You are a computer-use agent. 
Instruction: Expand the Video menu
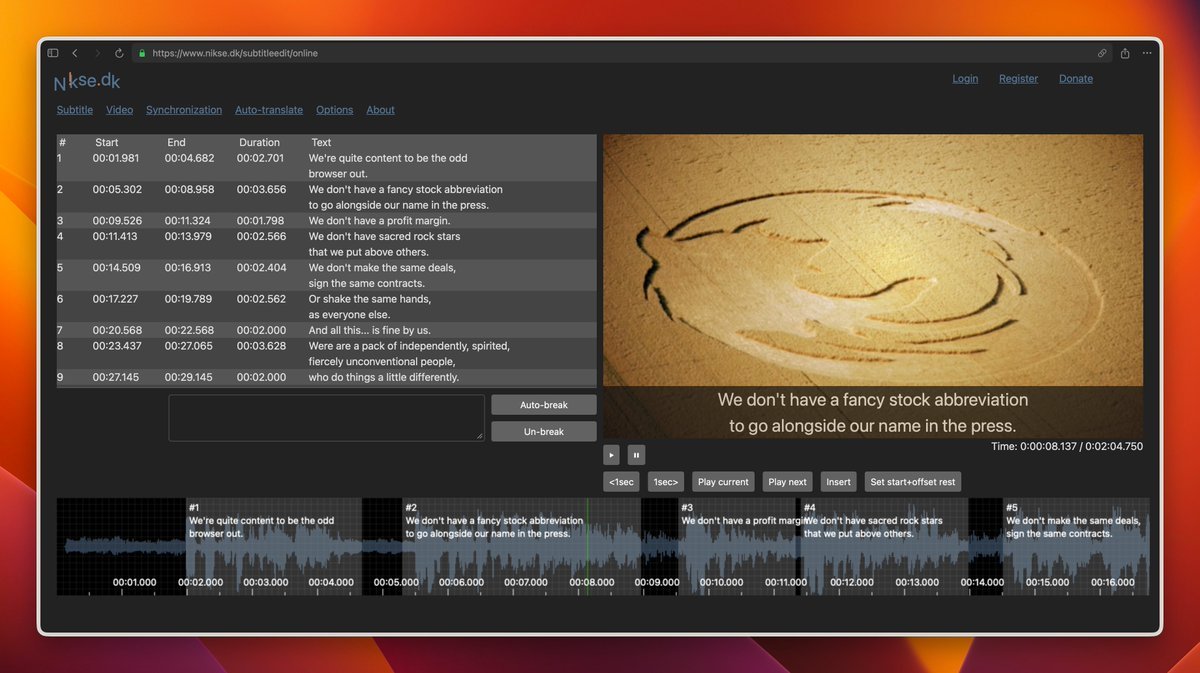(119, 110)
